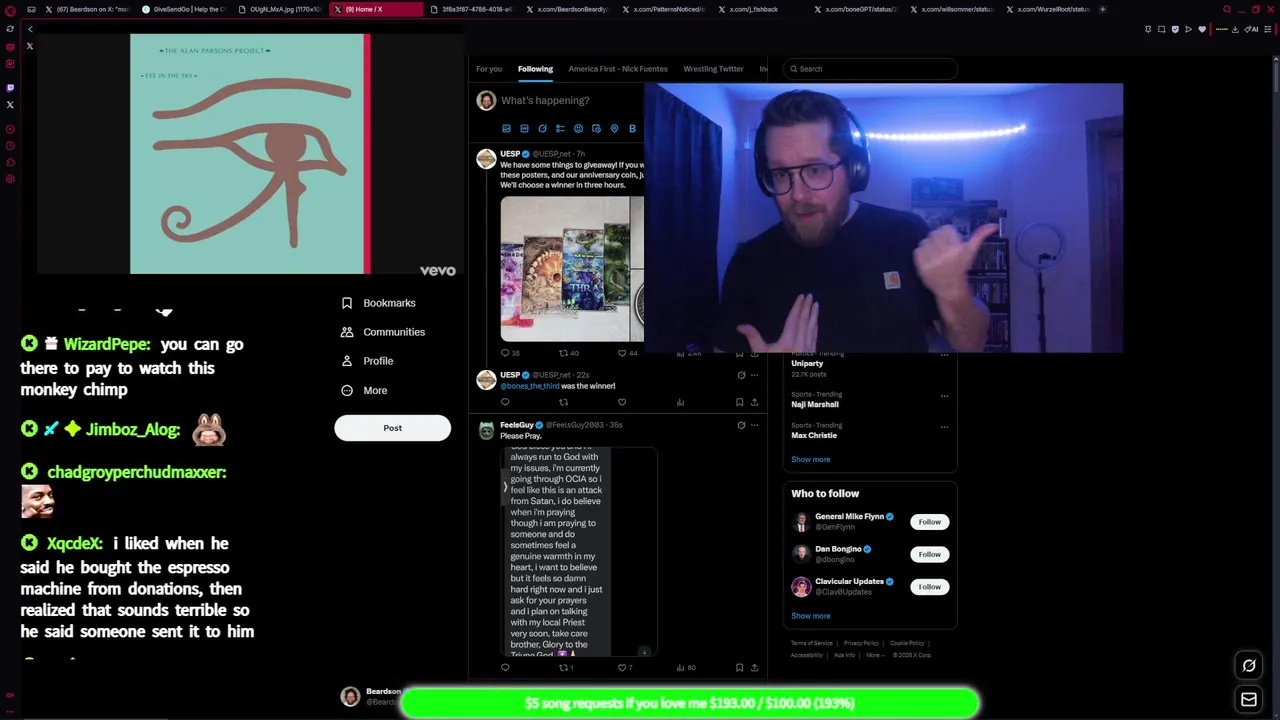The height and width of the screenshot is (720, 1280).
Task: Repost FeelsGuy post with 1 repost
Action: [566, 667]
